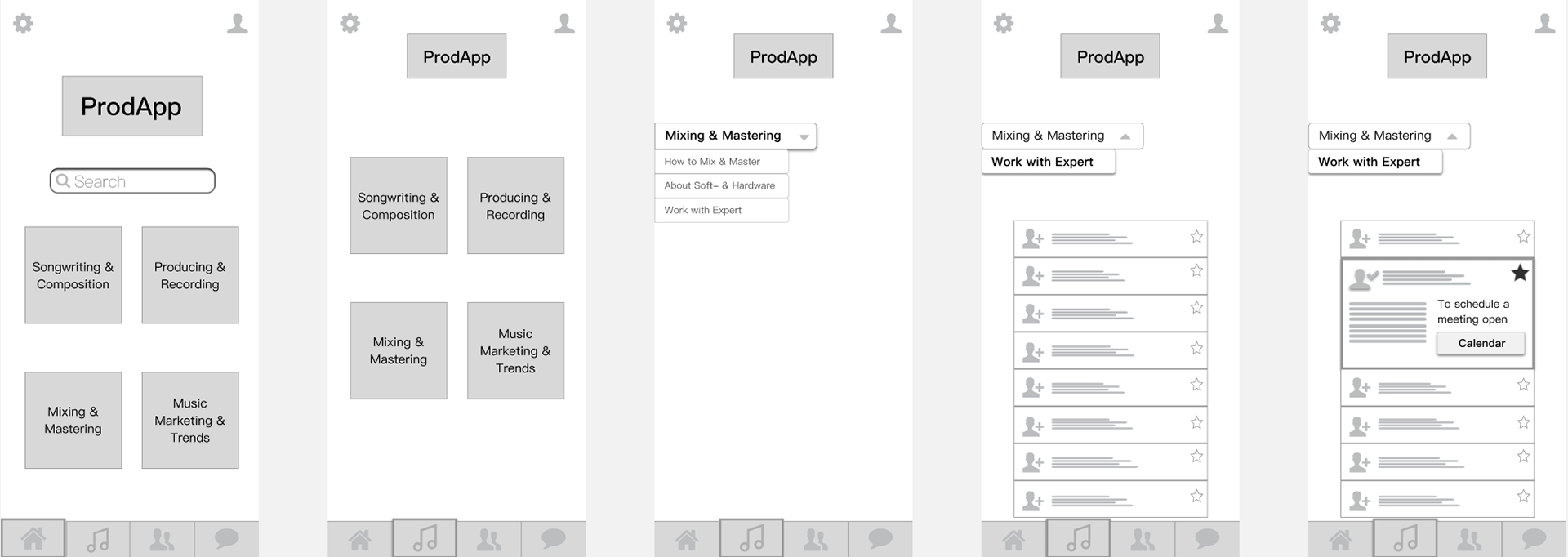Click the gear icon on the Calendar card screen
The height and width of the screenshot is (557, 1568).
point(1330,24)
